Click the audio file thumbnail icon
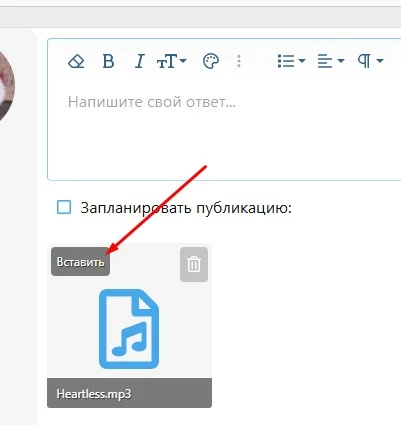The width and height of the screenshot is (401, 425). click(129, 329)
